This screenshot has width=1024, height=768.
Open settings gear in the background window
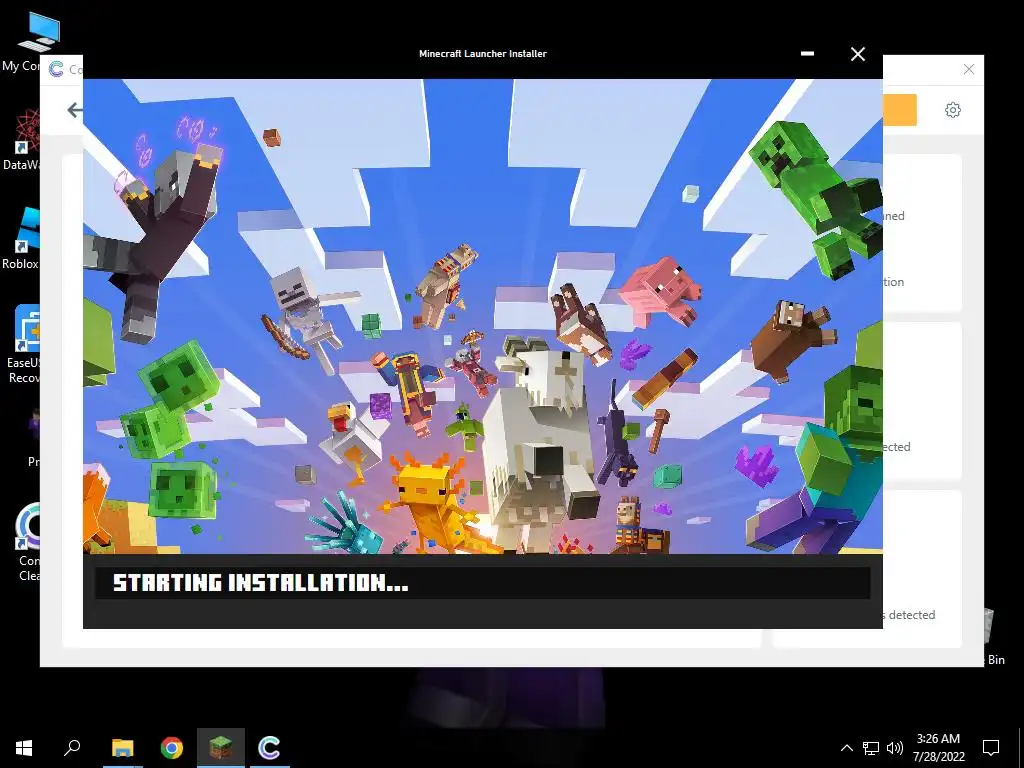(x=953, y=110)
